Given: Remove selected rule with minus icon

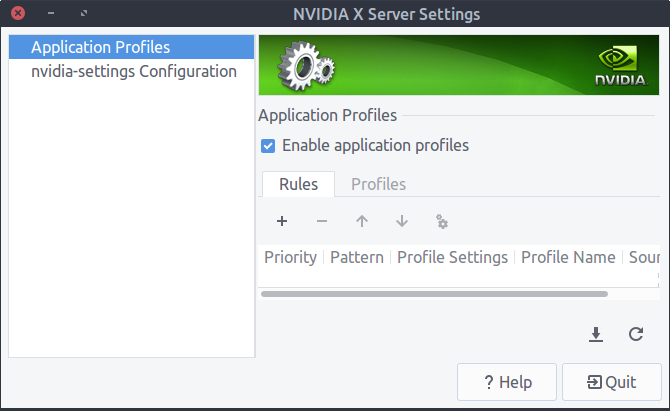Looking at the screenshot, I should pos(322,221).
